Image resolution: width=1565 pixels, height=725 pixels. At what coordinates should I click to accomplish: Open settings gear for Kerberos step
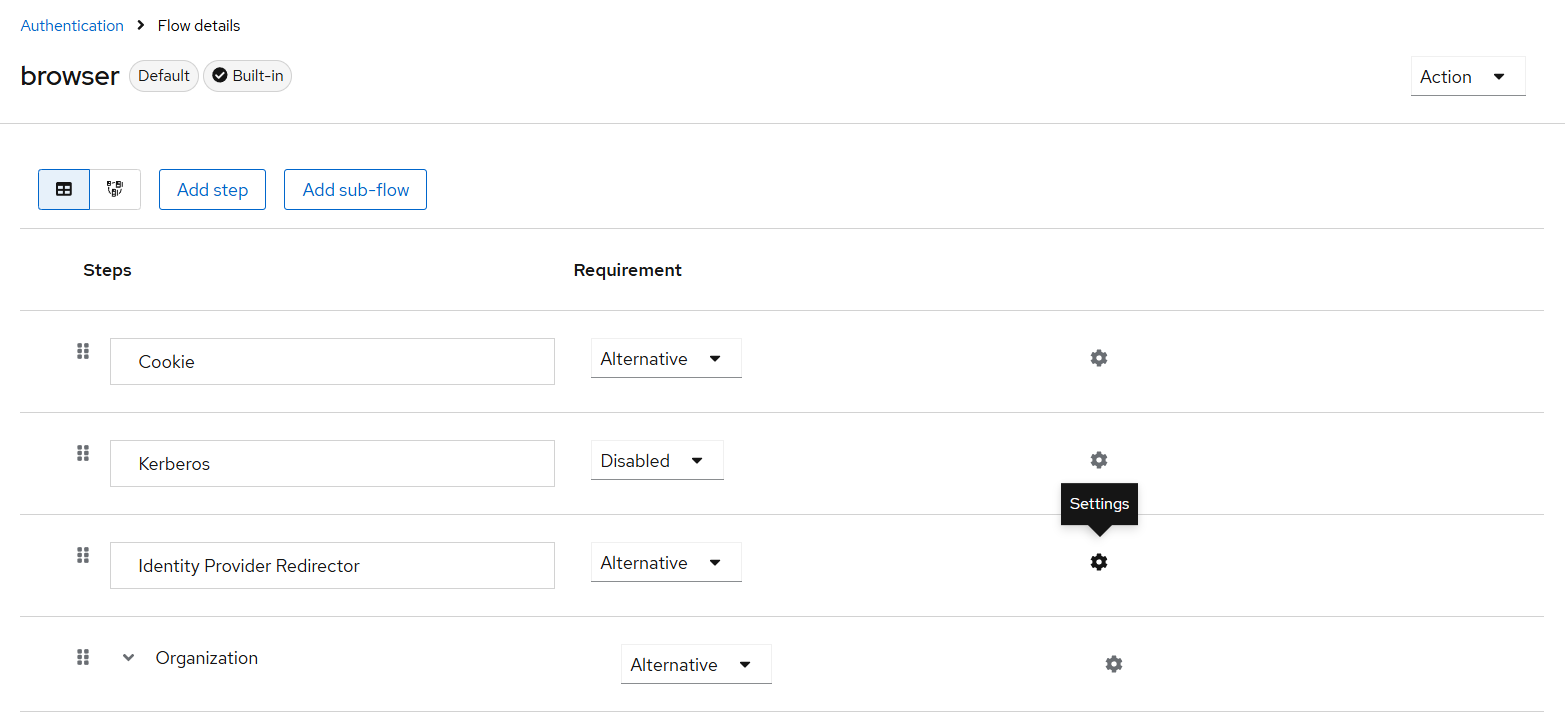click(1099, 460)
